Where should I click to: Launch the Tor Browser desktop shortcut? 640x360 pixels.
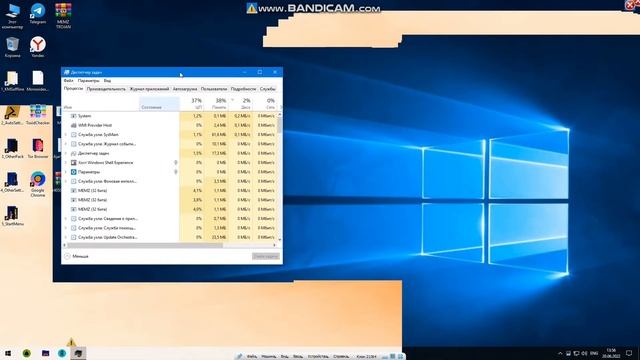38,149
